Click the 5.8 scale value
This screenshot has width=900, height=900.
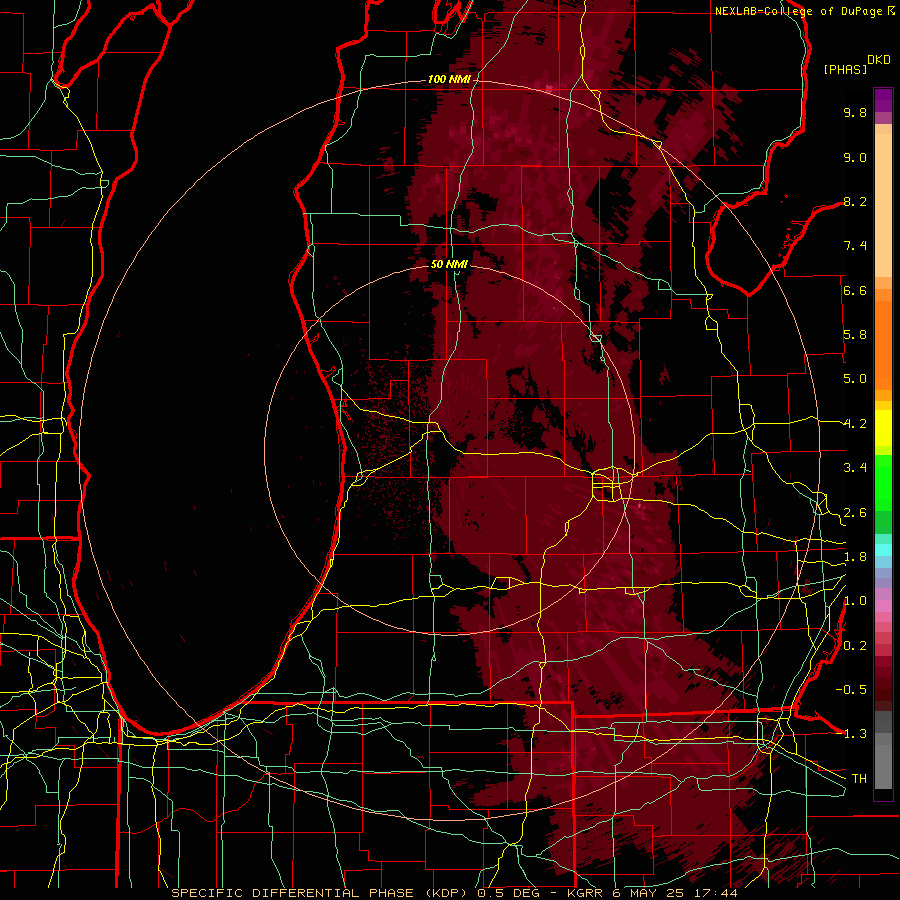point(855,335)
